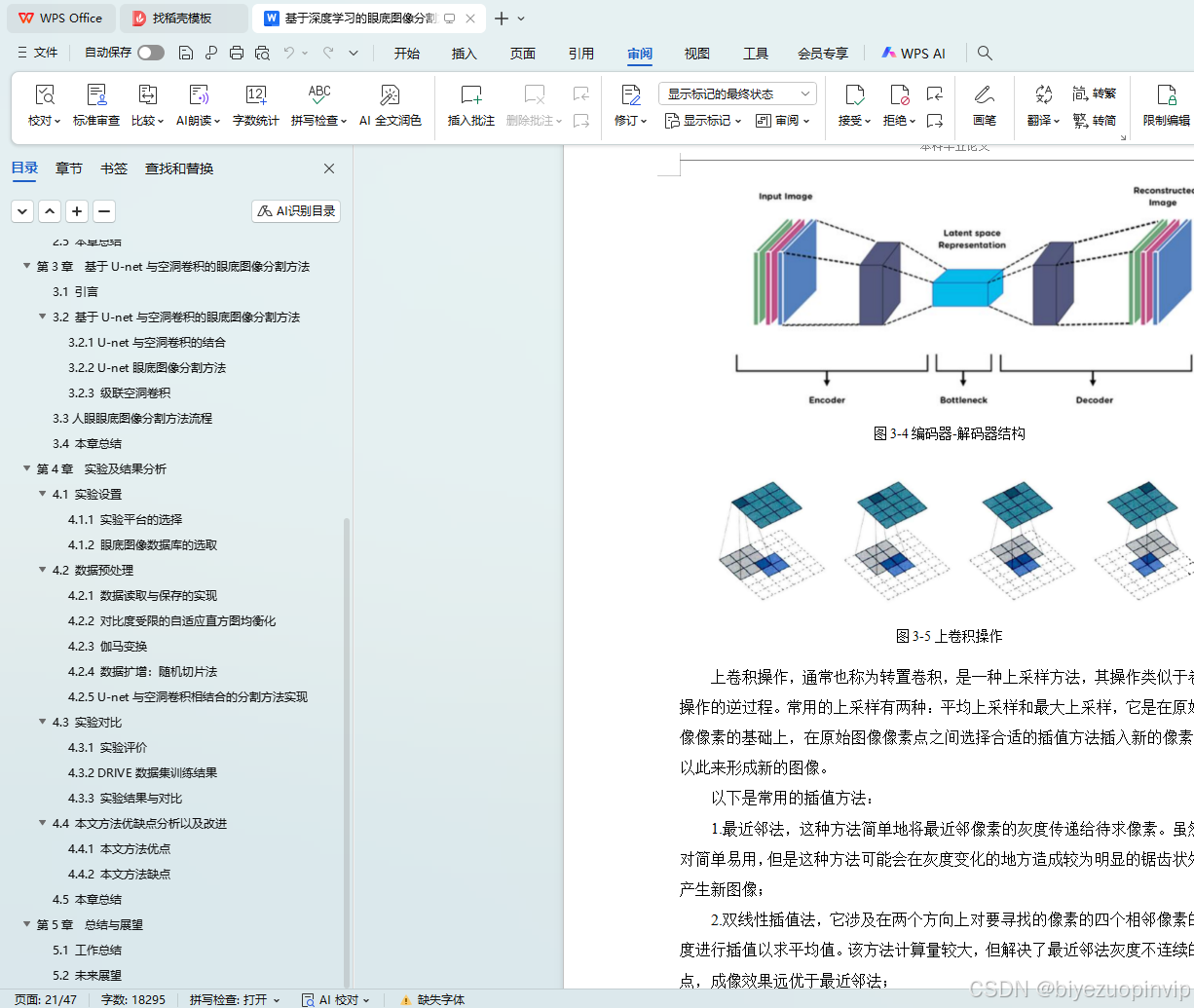1194x1008 pixels.
Task: Toggle the 自动保存 switch
Action: click(x=151, y=53)
